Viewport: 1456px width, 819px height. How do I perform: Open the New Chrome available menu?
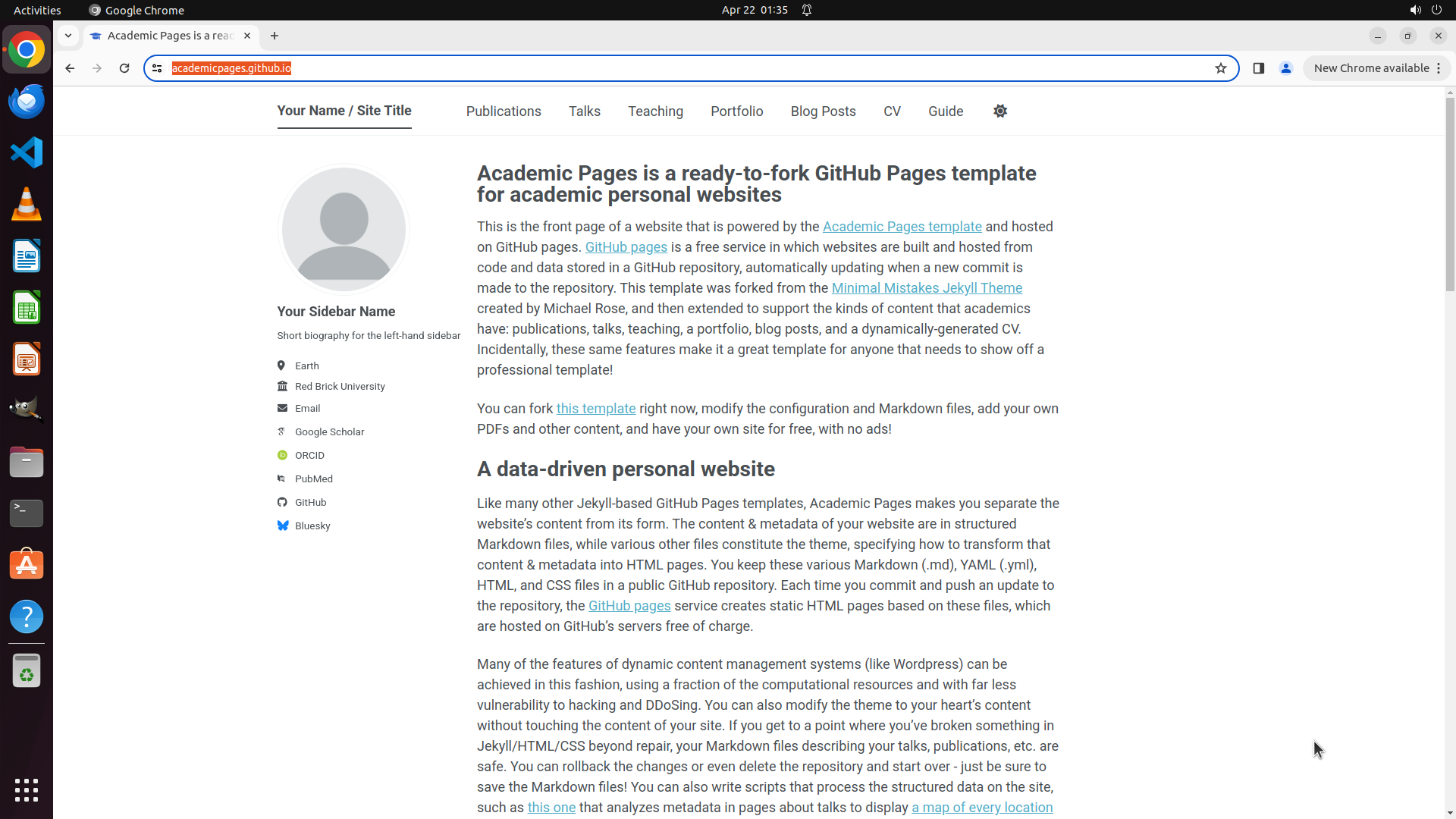[x=1377, y=68]
